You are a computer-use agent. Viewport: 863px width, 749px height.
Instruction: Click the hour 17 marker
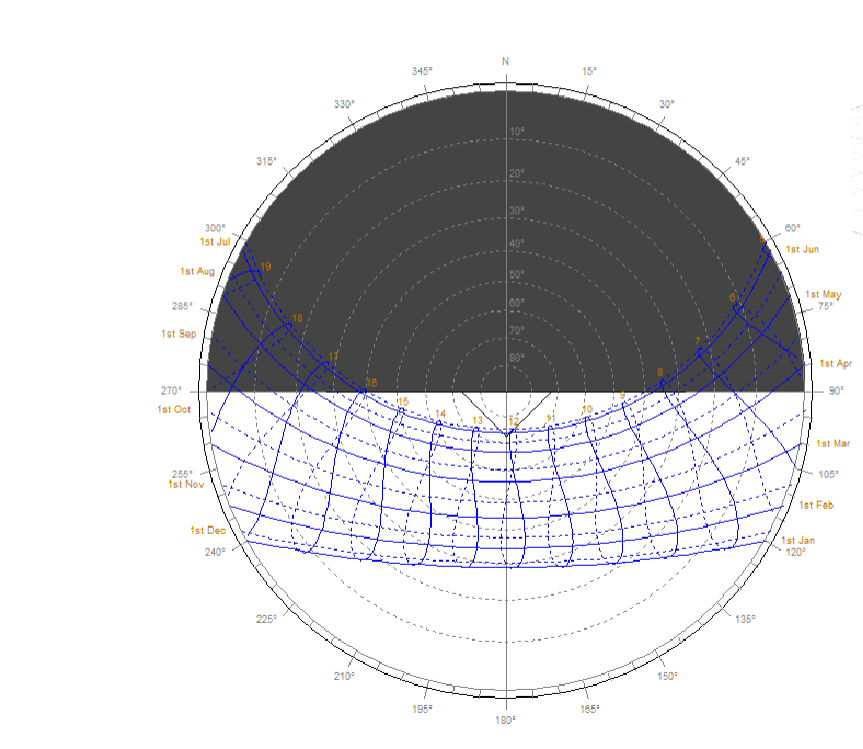[333, 357]
